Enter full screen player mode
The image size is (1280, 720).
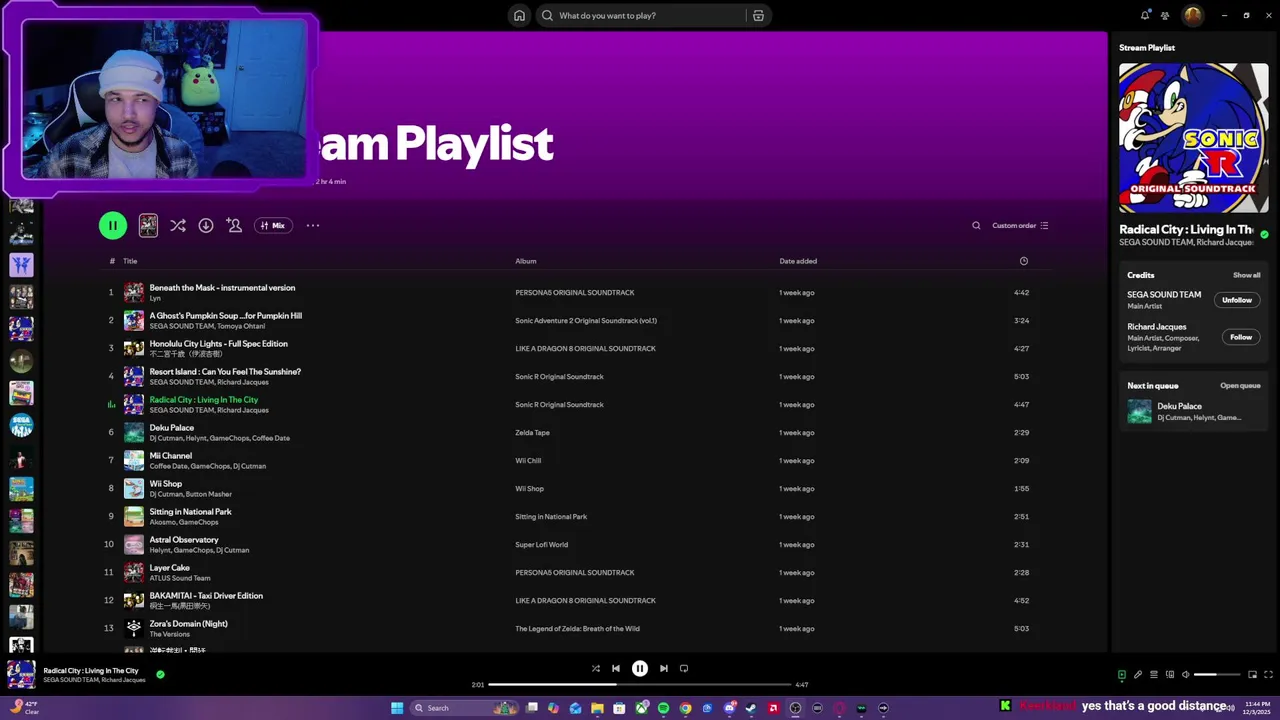[1268, 675]
